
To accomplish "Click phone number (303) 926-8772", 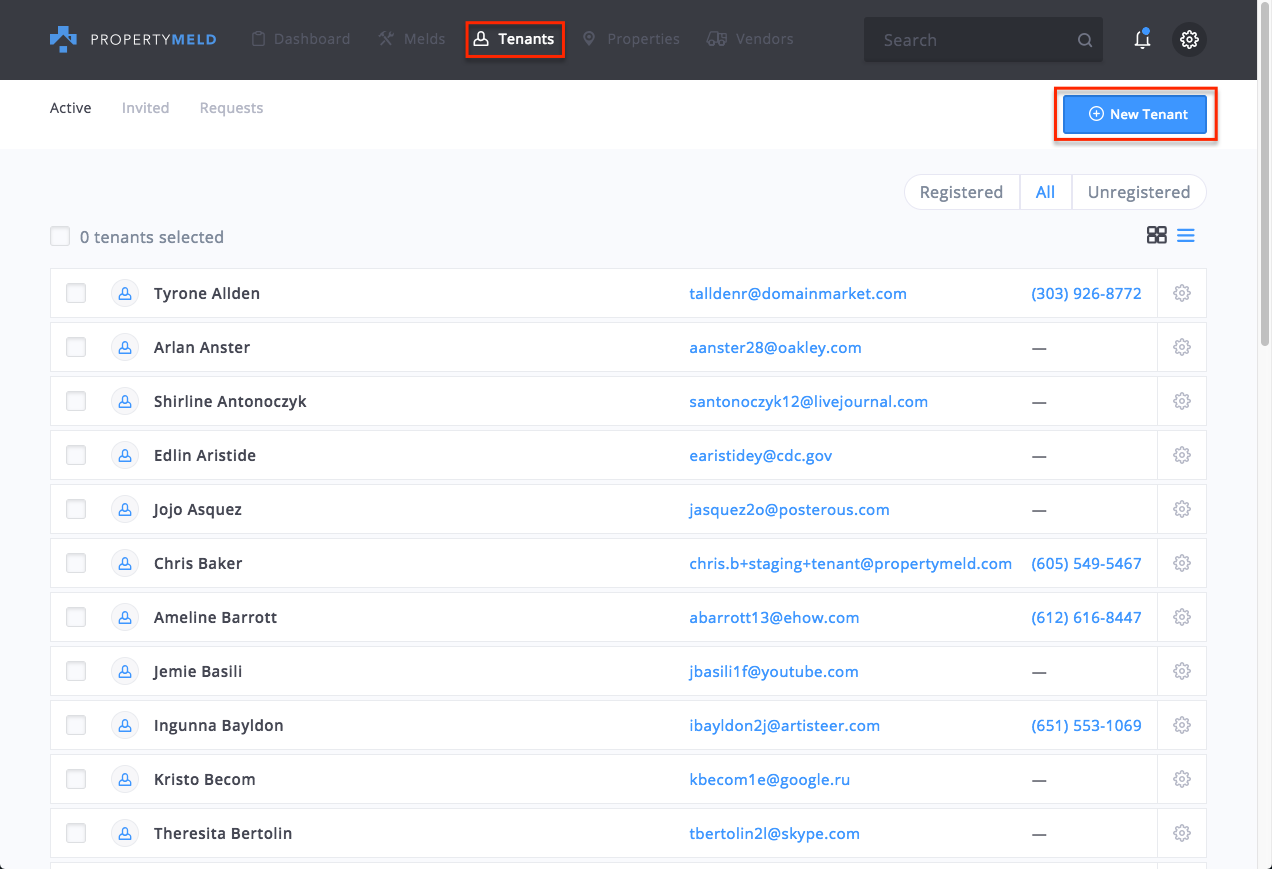I will click(1086, 293).
